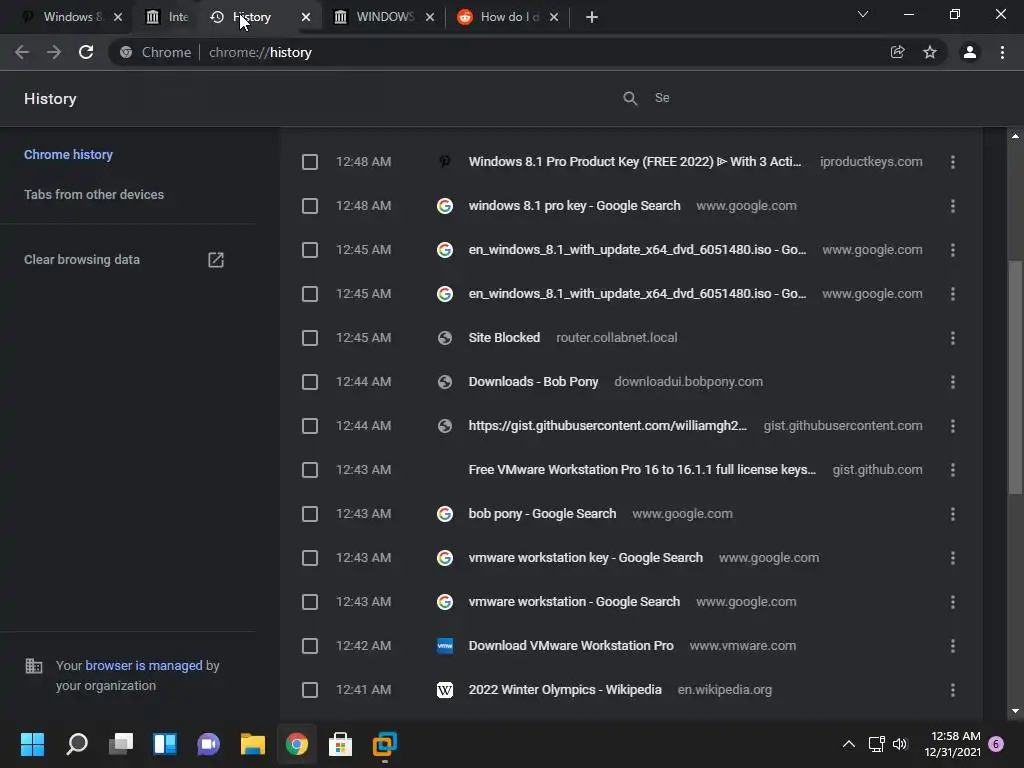Close the WINDOWS tab
The width and height of the screenshot is (1024, 768).
430,17
